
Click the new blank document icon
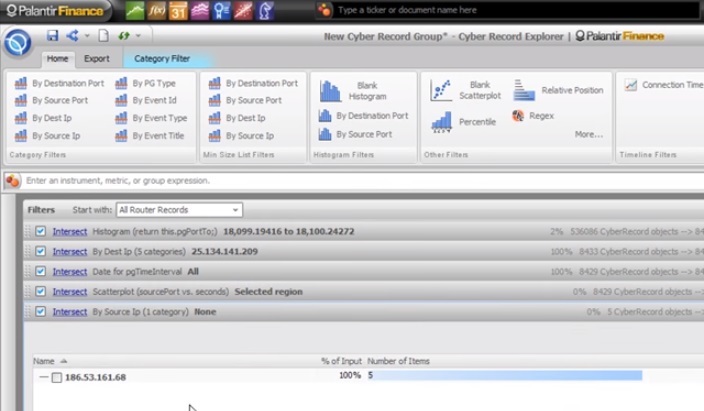pyautogui.click(x=104, y=35)
